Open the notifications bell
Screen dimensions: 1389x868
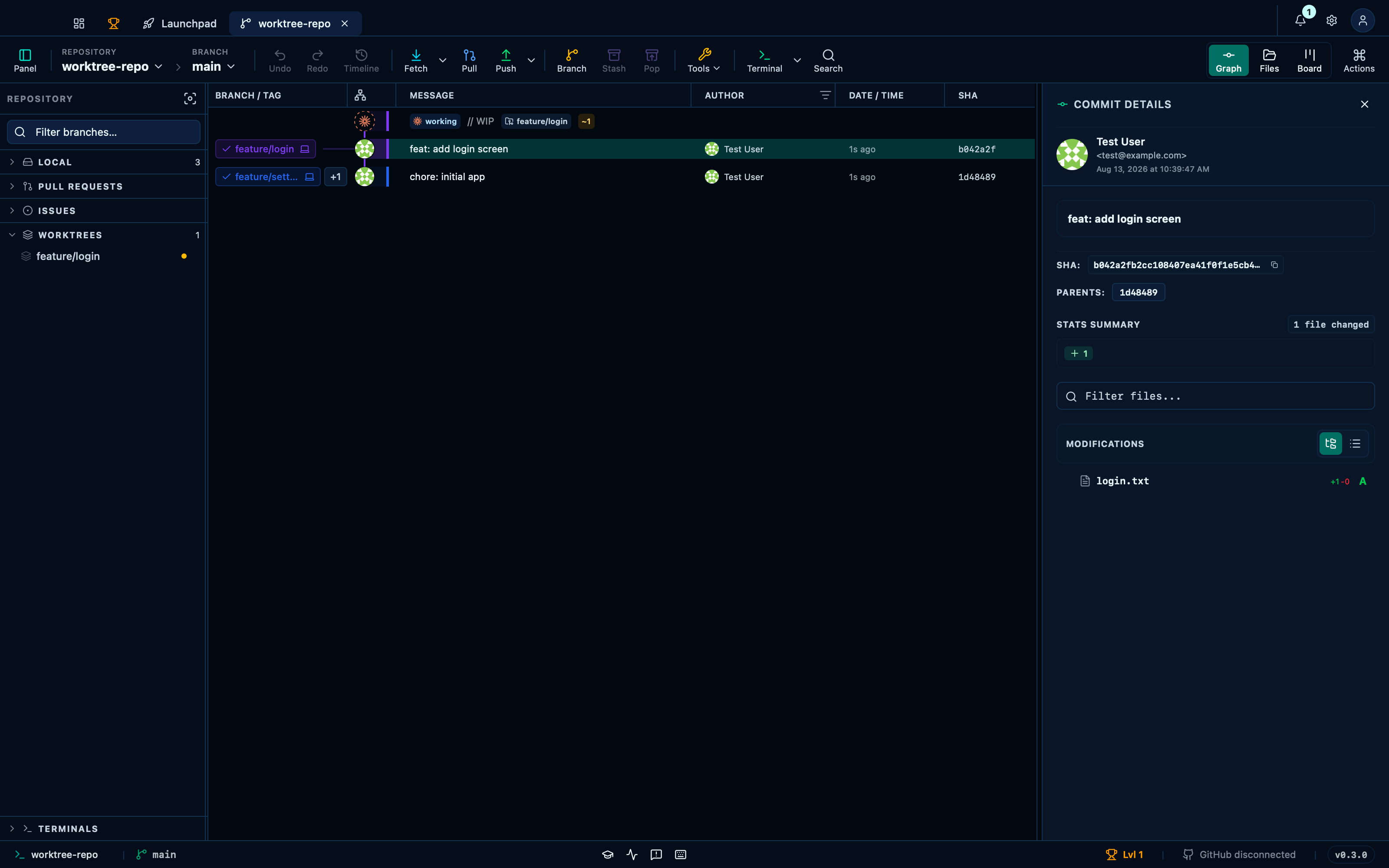[x=1300, y=21]
